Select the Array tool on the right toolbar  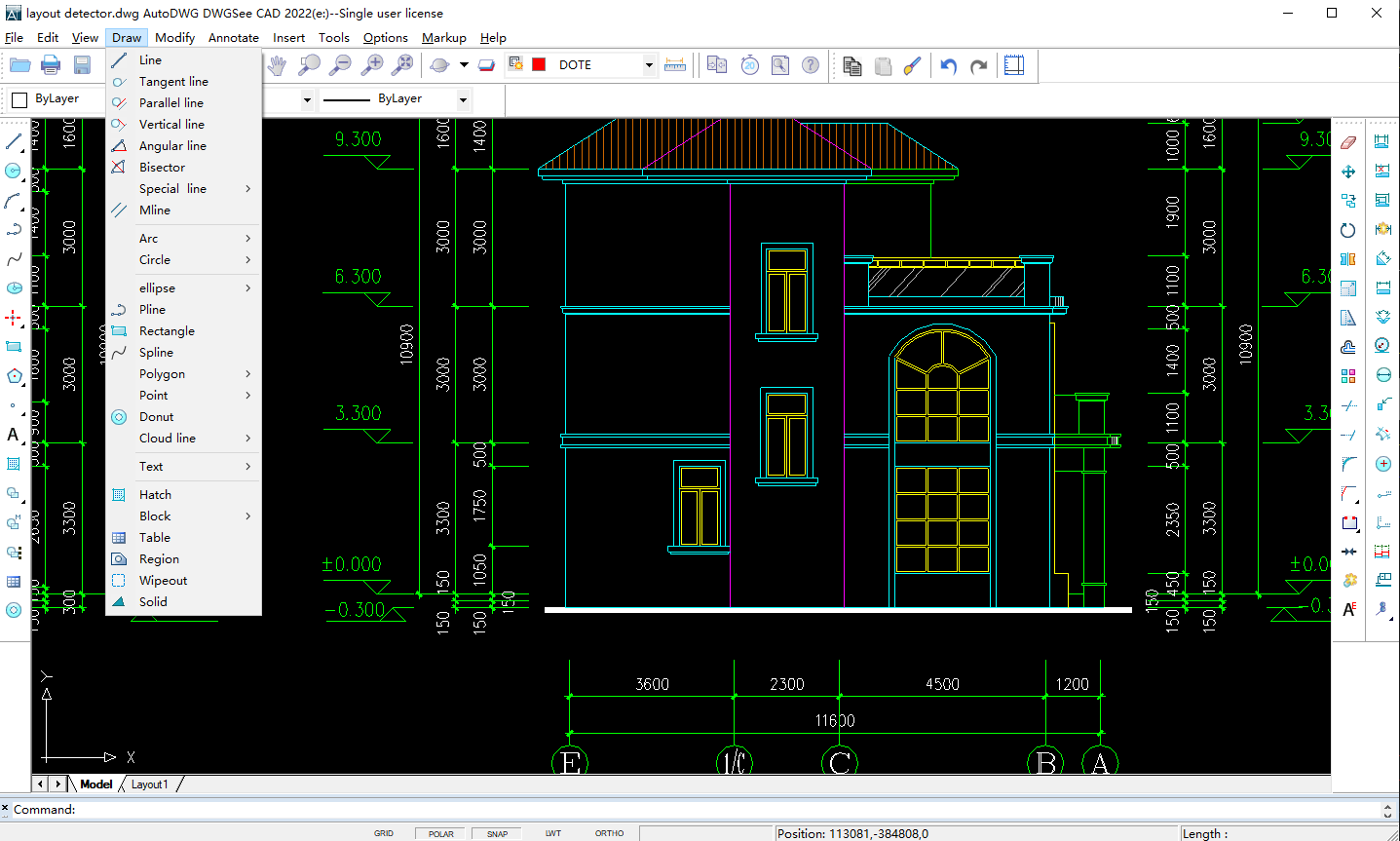pos(1348,376)
